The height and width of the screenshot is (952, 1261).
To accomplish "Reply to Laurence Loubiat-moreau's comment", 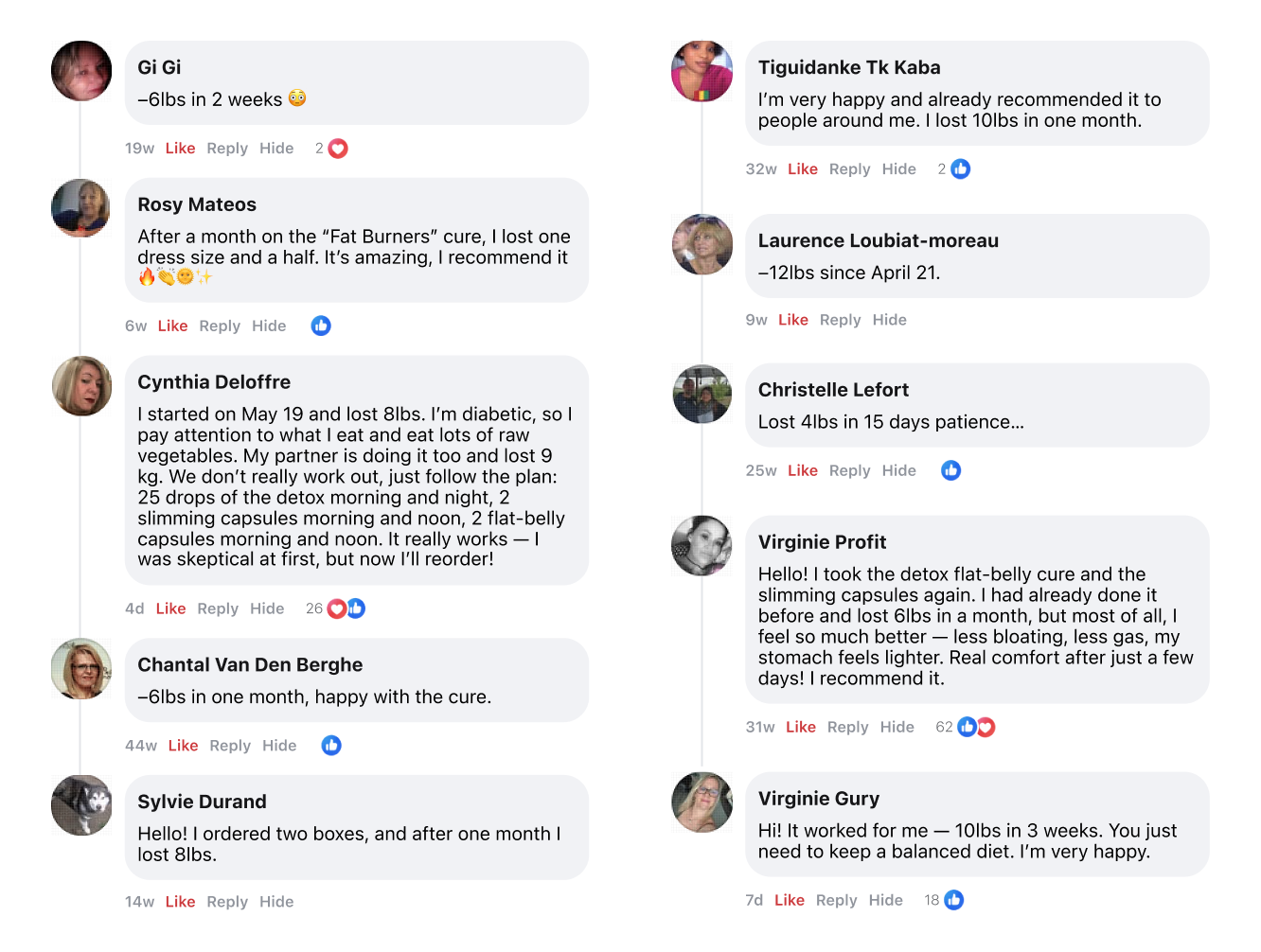I will point(840,320).
